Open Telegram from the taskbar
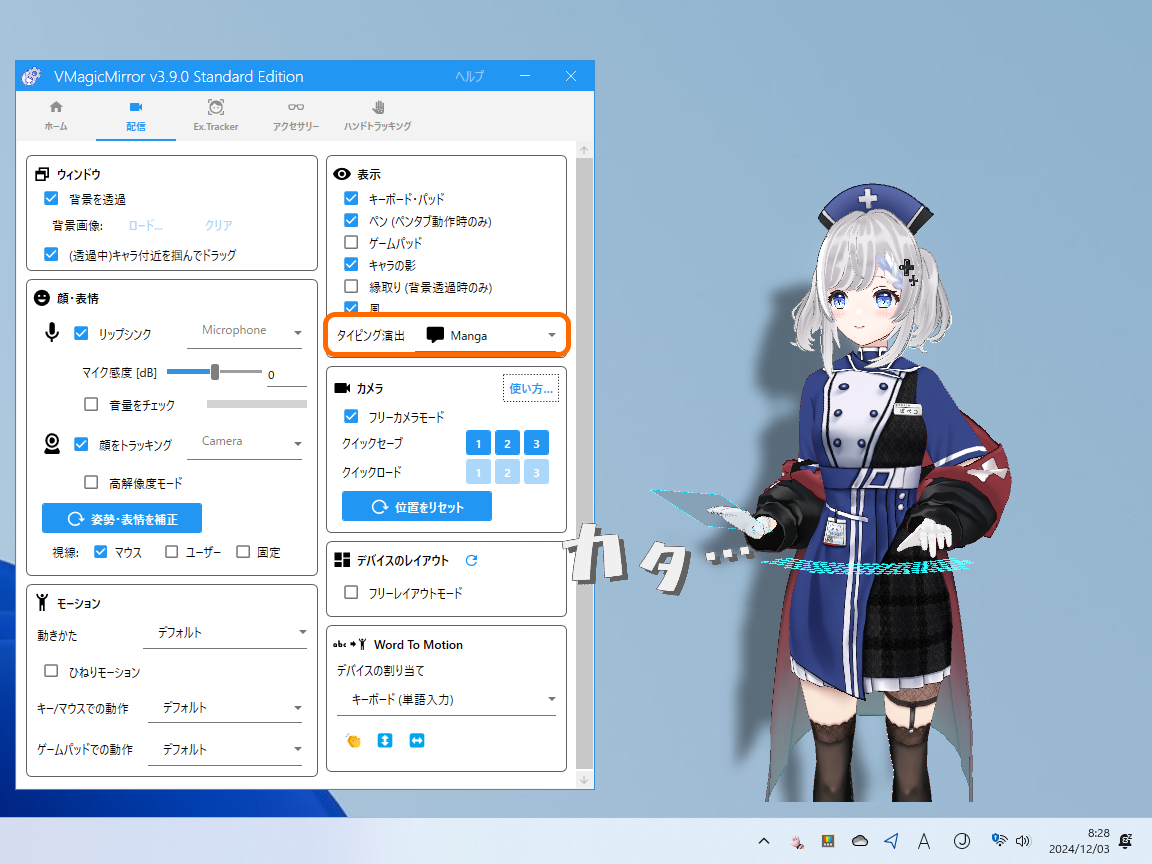1152x864 pixels. click(891, 841)
